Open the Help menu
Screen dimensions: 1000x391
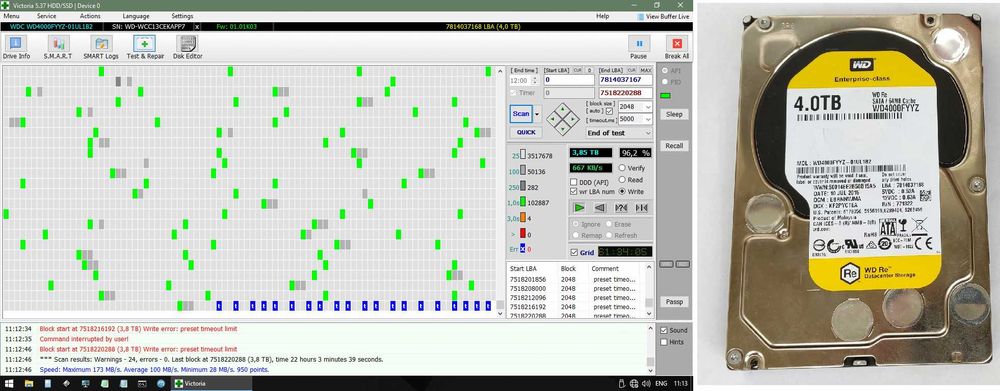pos(602,16)
